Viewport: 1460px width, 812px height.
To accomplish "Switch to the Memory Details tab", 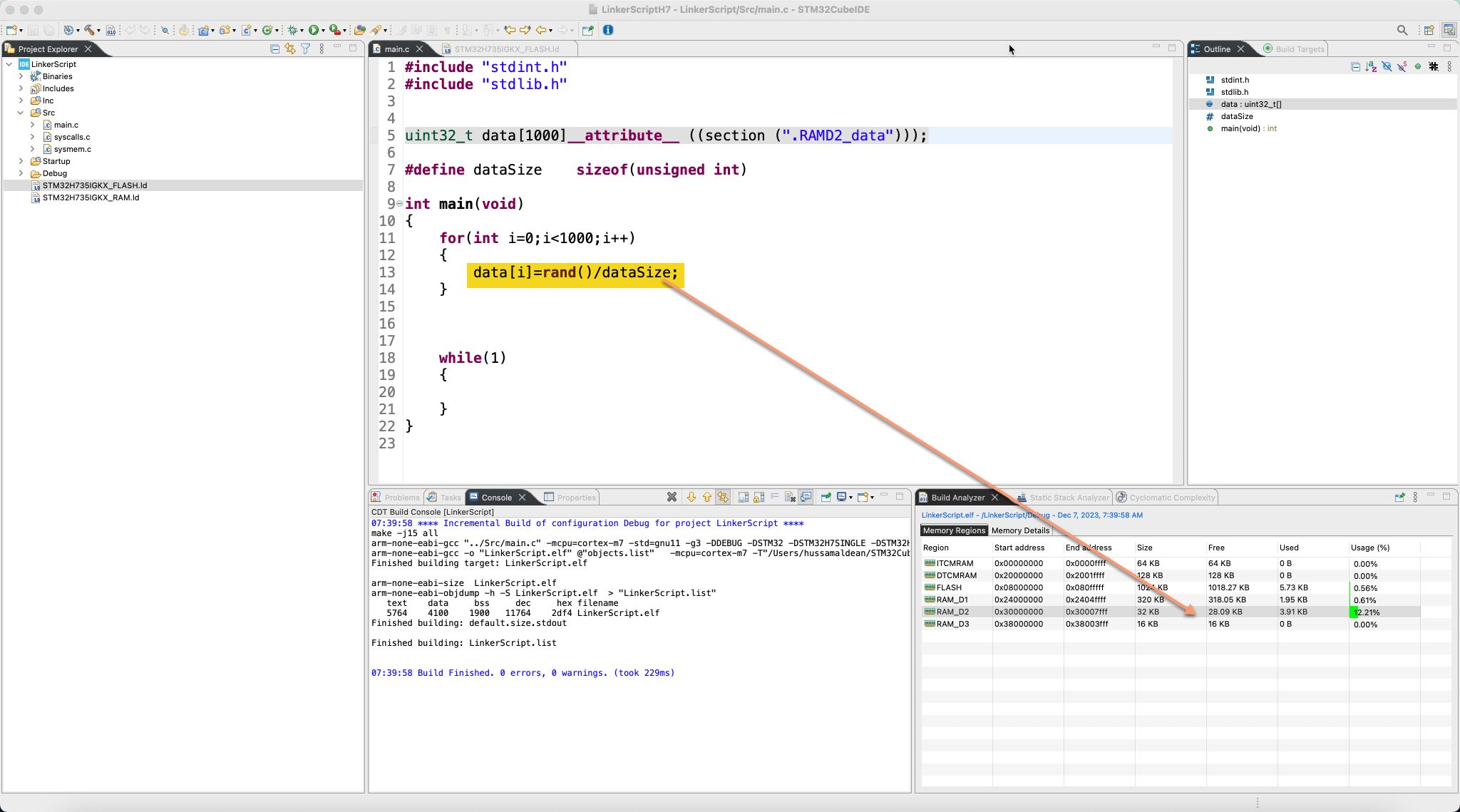I will click(1019, 530).
